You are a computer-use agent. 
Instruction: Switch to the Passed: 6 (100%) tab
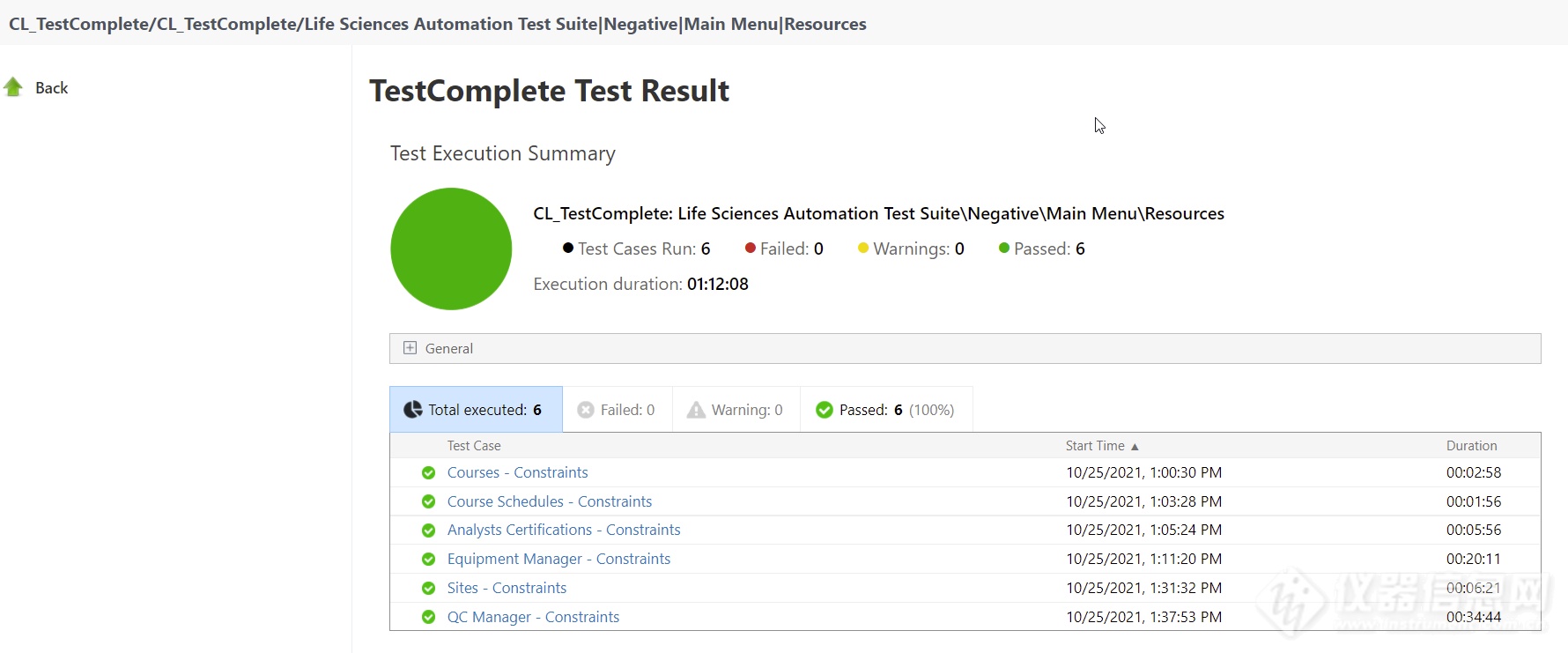pos(886,410)
